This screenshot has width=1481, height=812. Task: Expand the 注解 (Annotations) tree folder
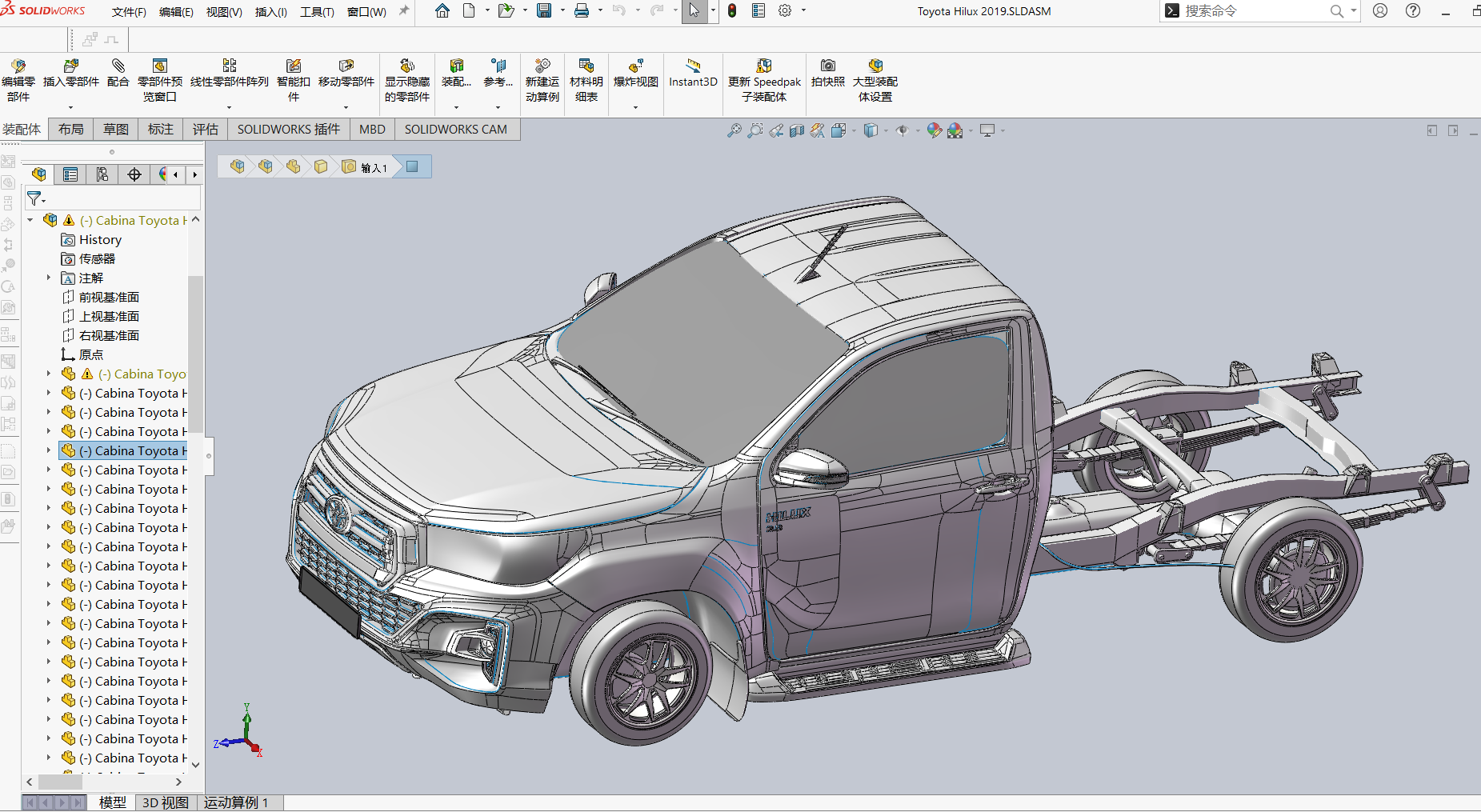pos(49,278)
